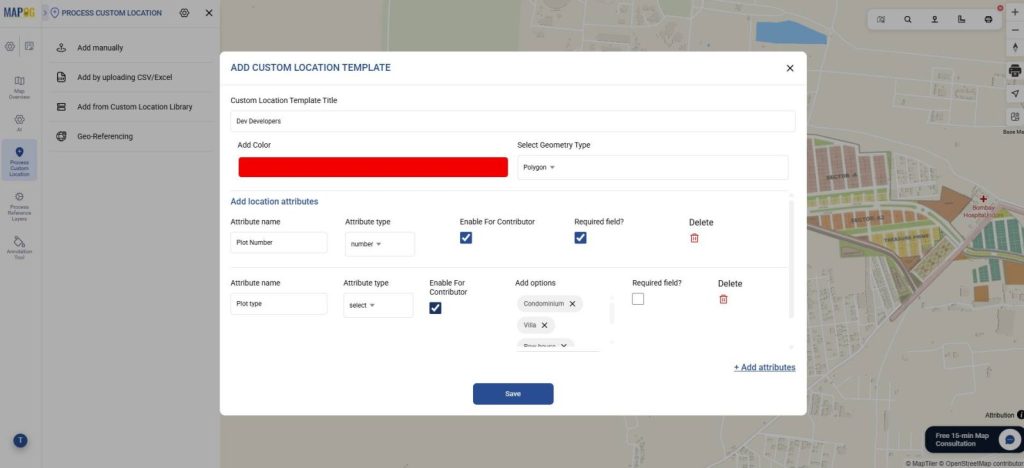Click the search icon in map toolbar

click(908, 20)
